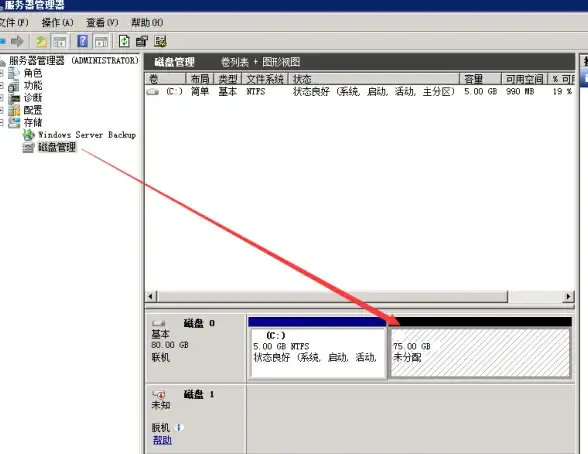Sort by the 布局 column header
Image resolution: width=588 pixels, height=454 pixels.
point(200,79)
